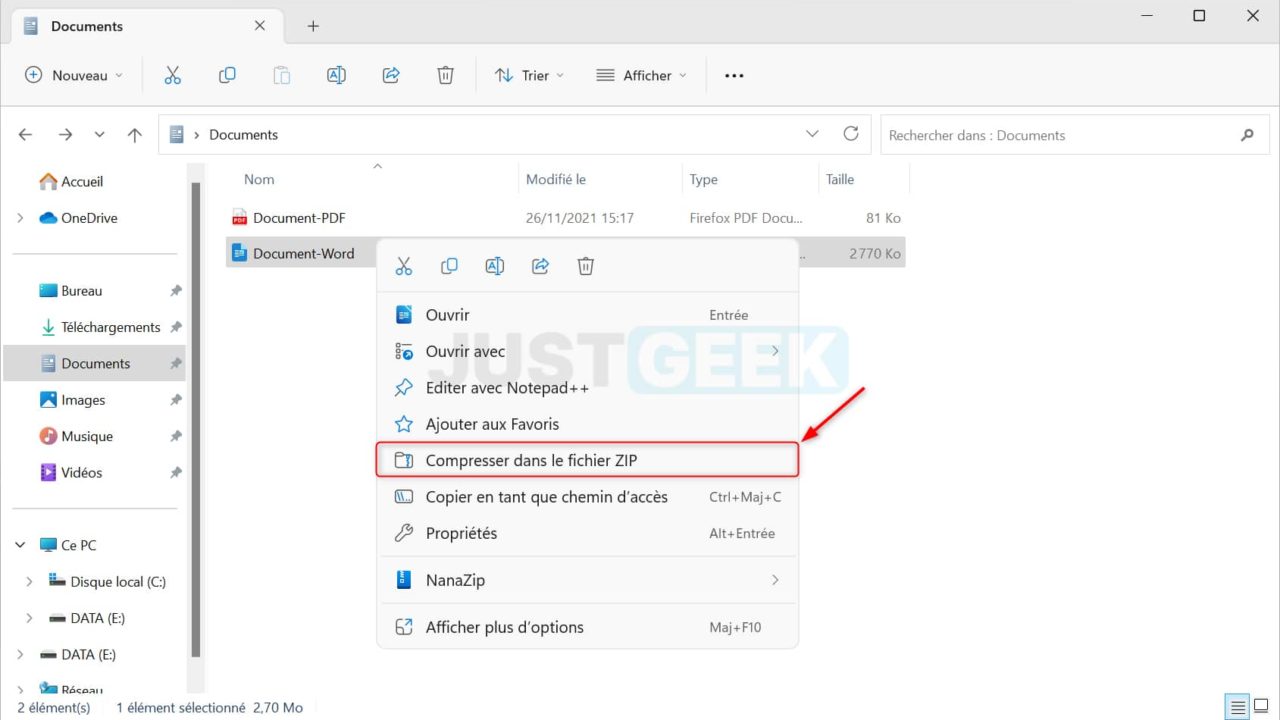Switch to details view icon in status bar
This screenshot has height=720, width=1280.
pyautogui.click(x=1238, y=707)
